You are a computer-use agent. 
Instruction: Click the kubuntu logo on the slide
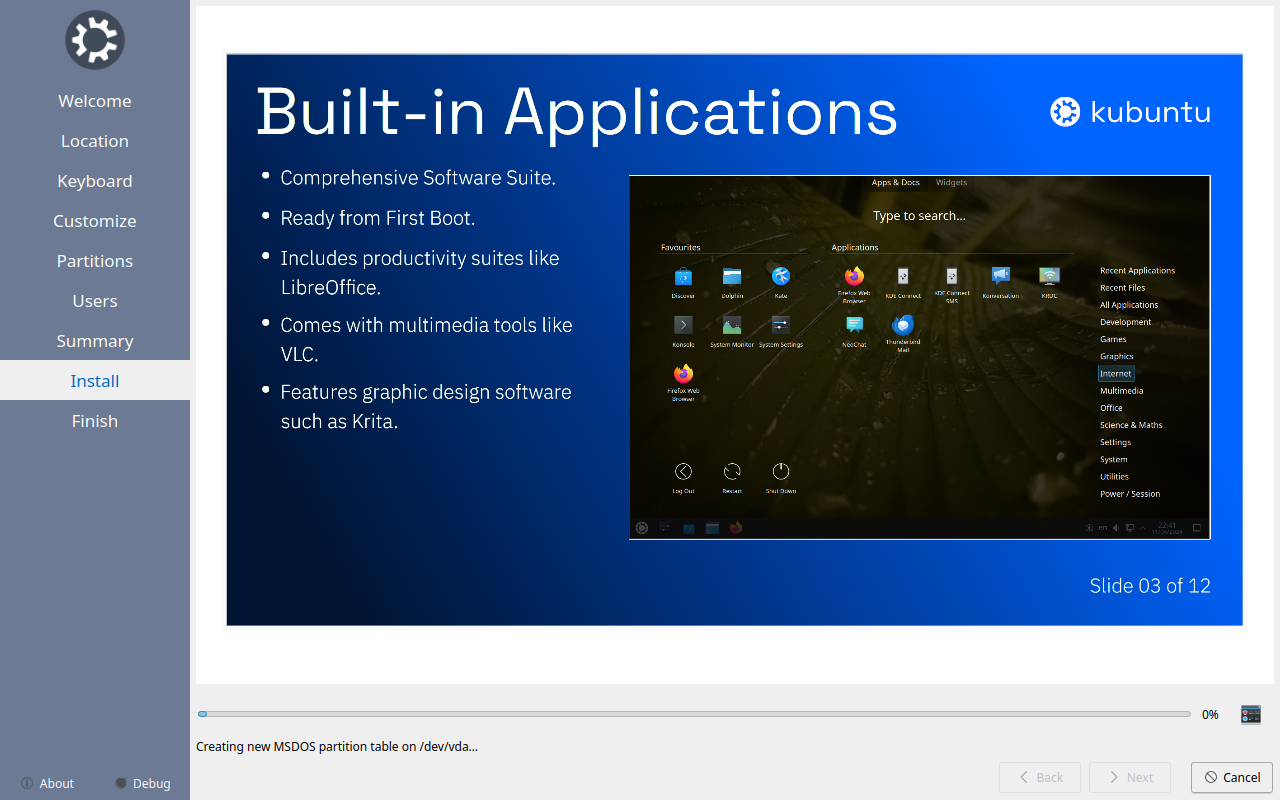(1130, 112)
